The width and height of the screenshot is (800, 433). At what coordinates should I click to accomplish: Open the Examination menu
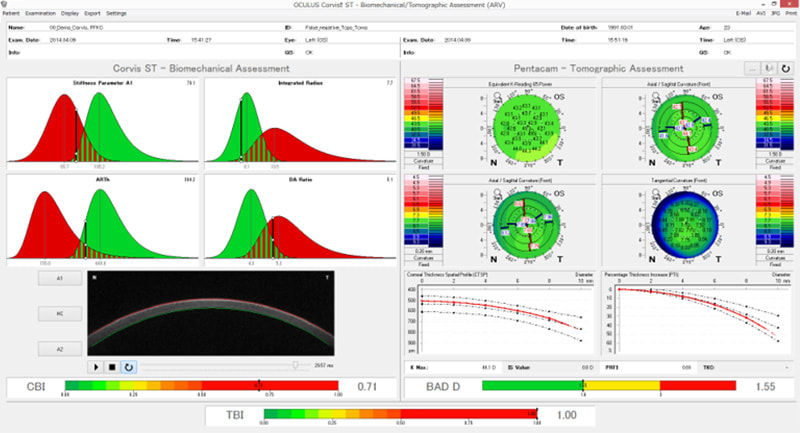coord(40,13)
